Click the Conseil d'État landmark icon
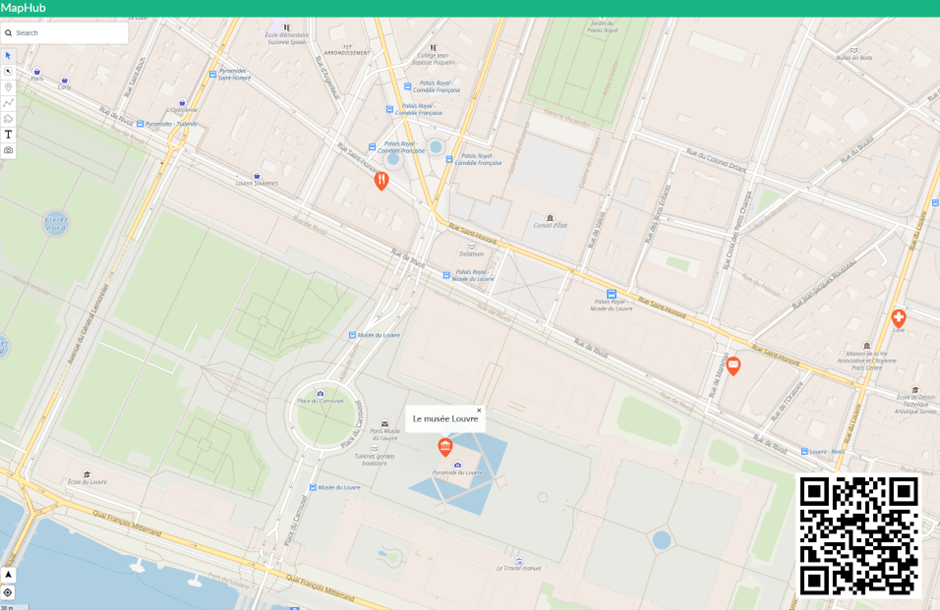 tap(549, 217)
